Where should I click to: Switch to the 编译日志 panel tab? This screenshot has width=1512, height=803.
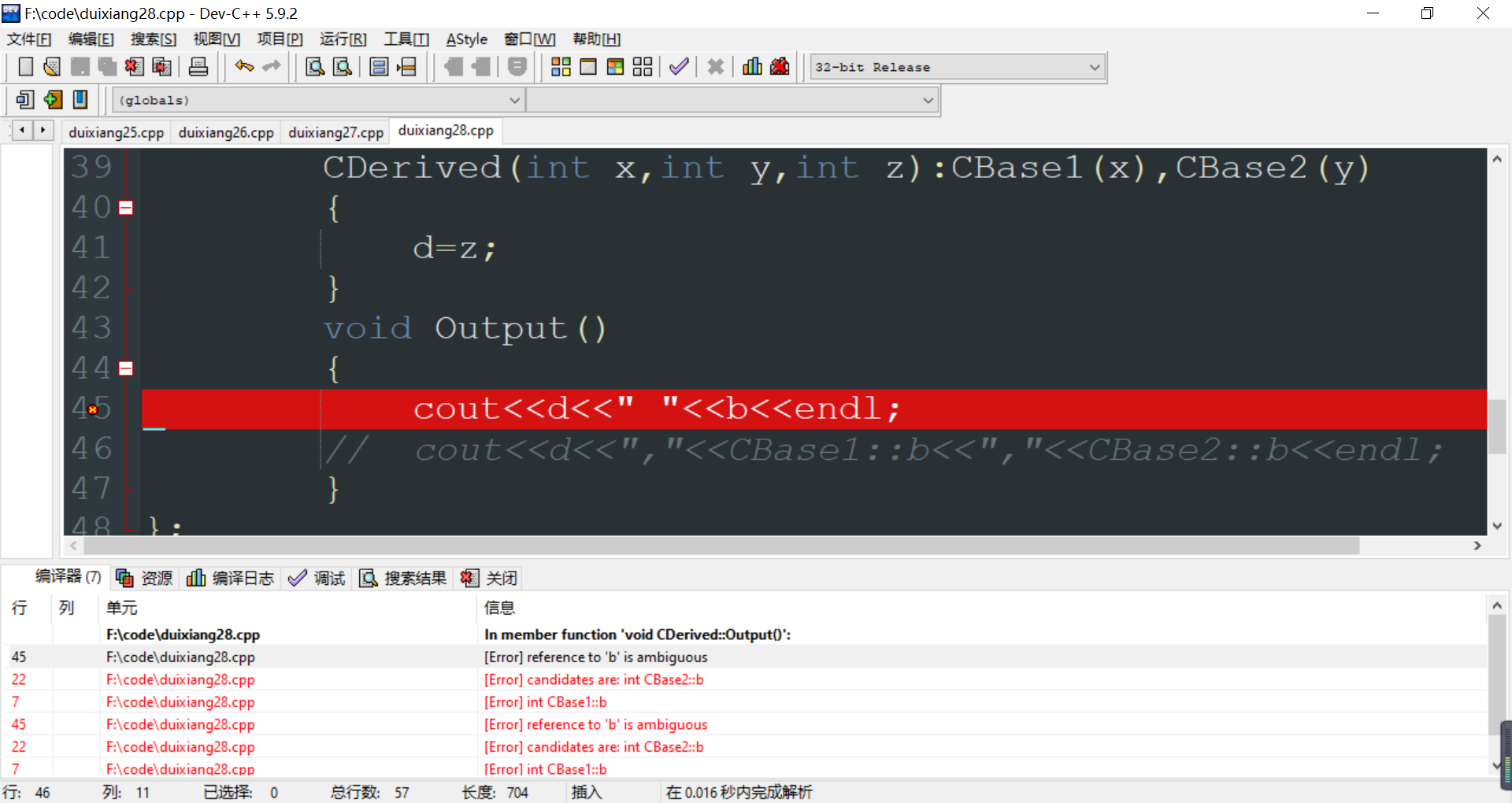pos(231,578)
